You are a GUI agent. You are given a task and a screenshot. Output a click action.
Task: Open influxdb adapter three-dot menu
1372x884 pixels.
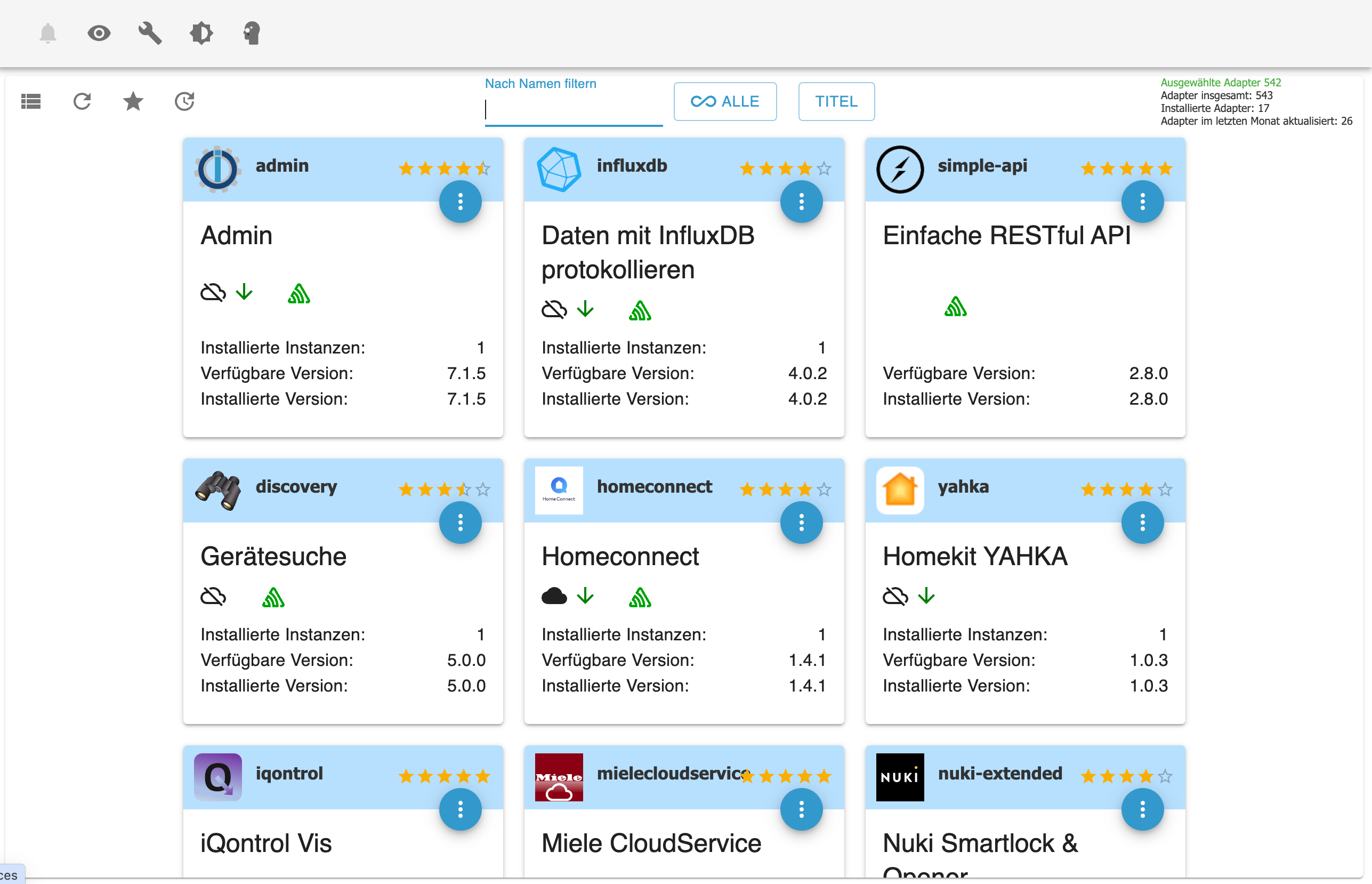pyautogui.click(x=801, y=202)
